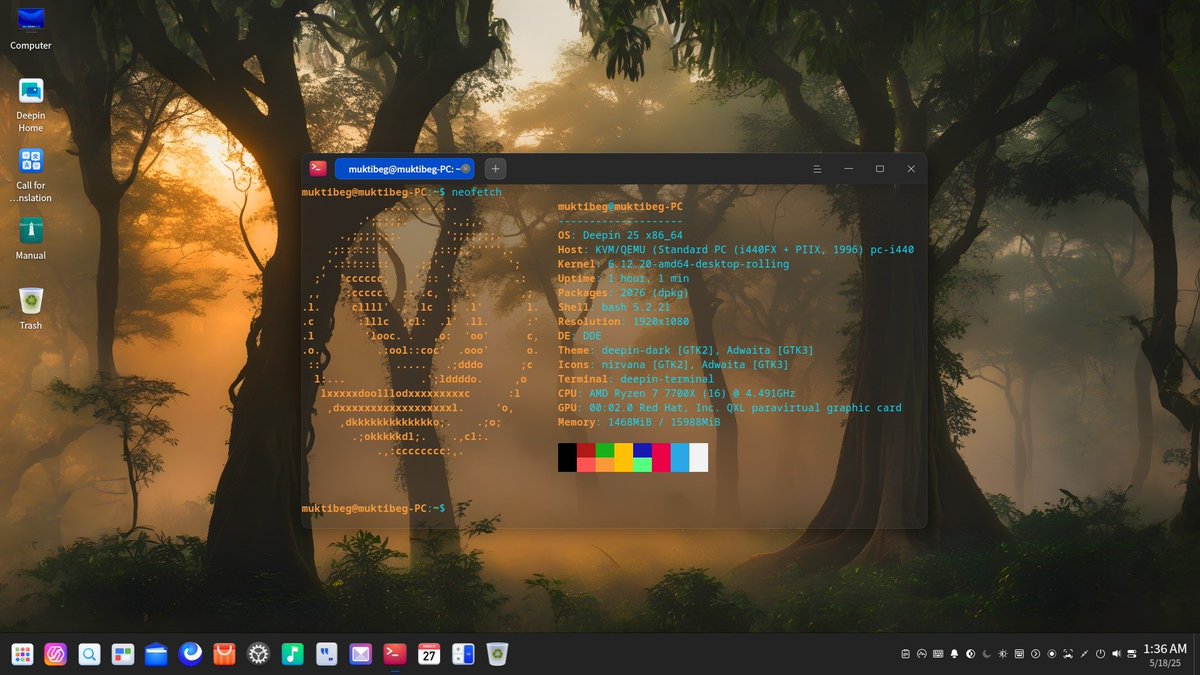
Task: Open the Call for translation desktop icon
Action: click(x=31, y=174)
